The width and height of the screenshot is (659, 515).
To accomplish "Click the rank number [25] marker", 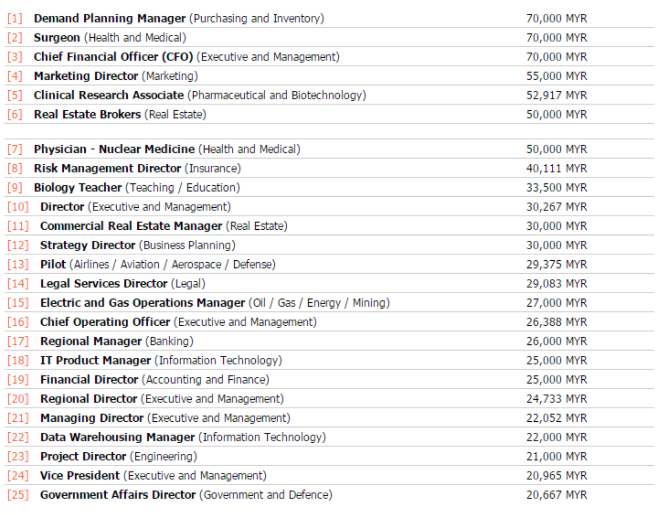I will [18, 495].
